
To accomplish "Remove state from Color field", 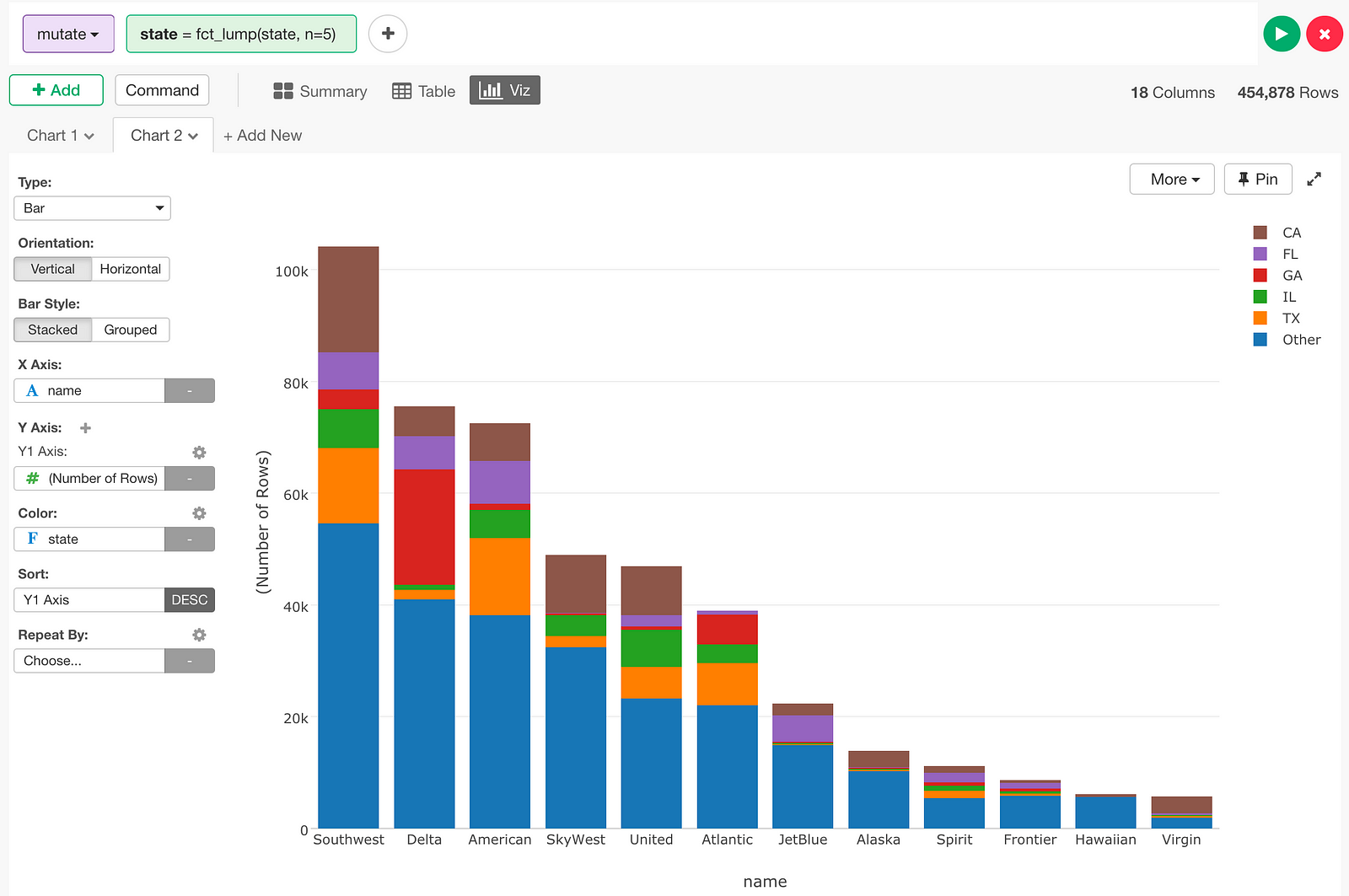I will click(190, 539).
